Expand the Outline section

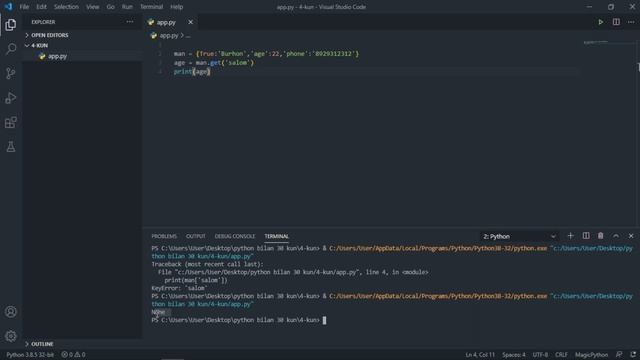pyautogui.click(x=42, y=344)
